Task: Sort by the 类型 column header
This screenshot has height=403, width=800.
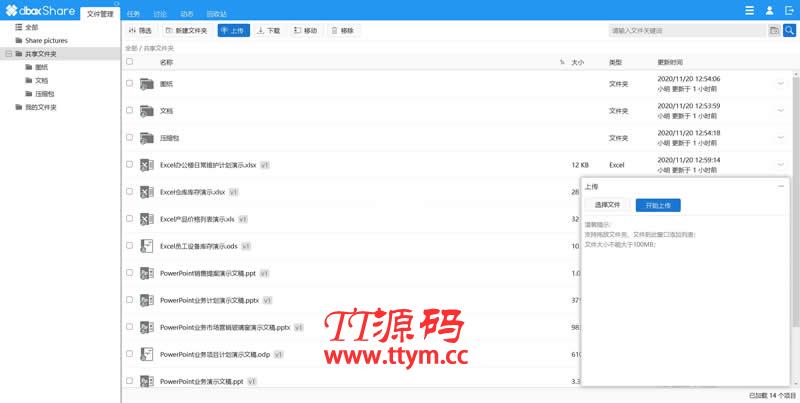Action: (x=615, y=62)
